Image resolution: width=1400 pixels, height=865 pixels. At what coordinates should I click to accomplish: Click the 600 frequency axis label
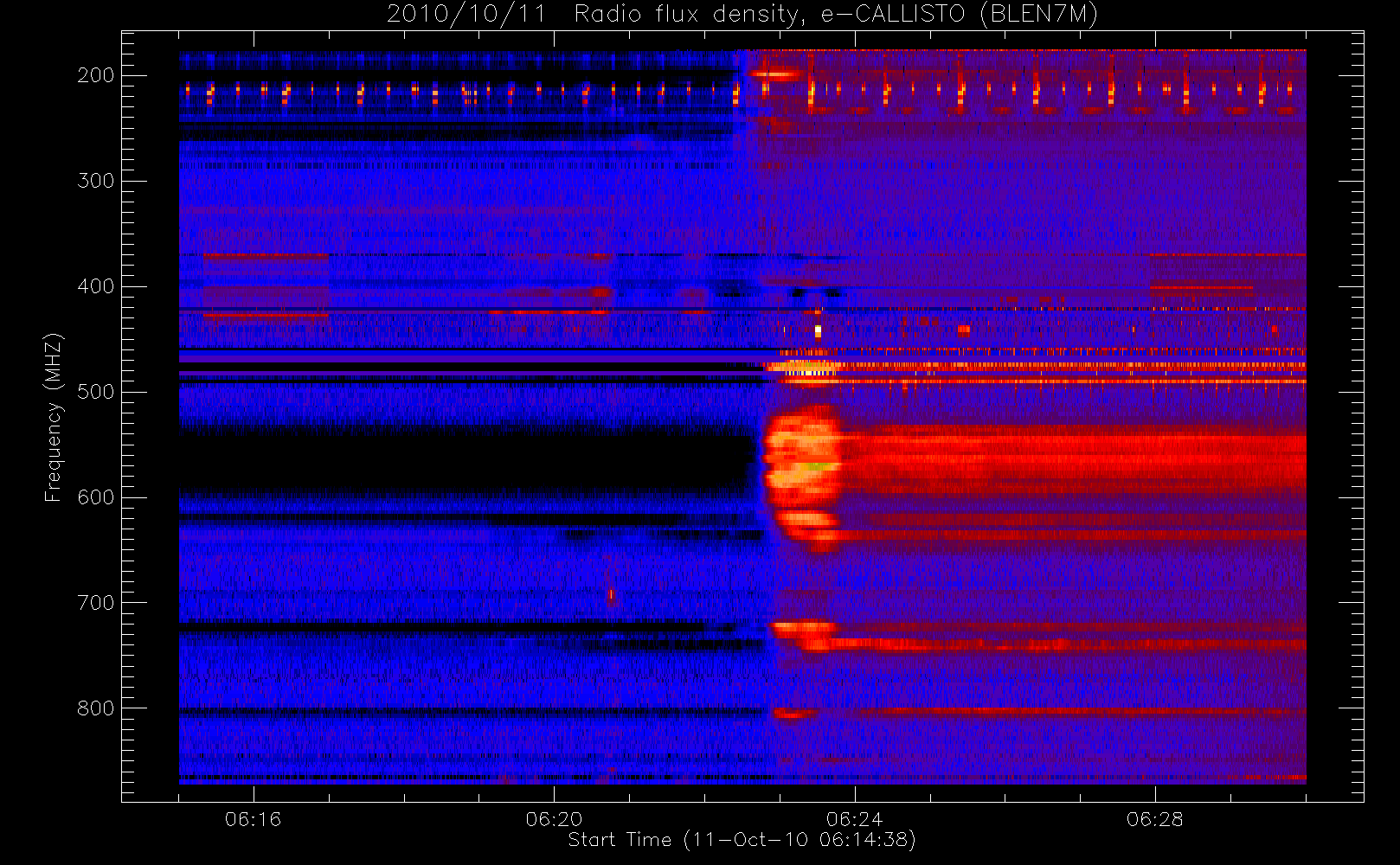[95, 497]
